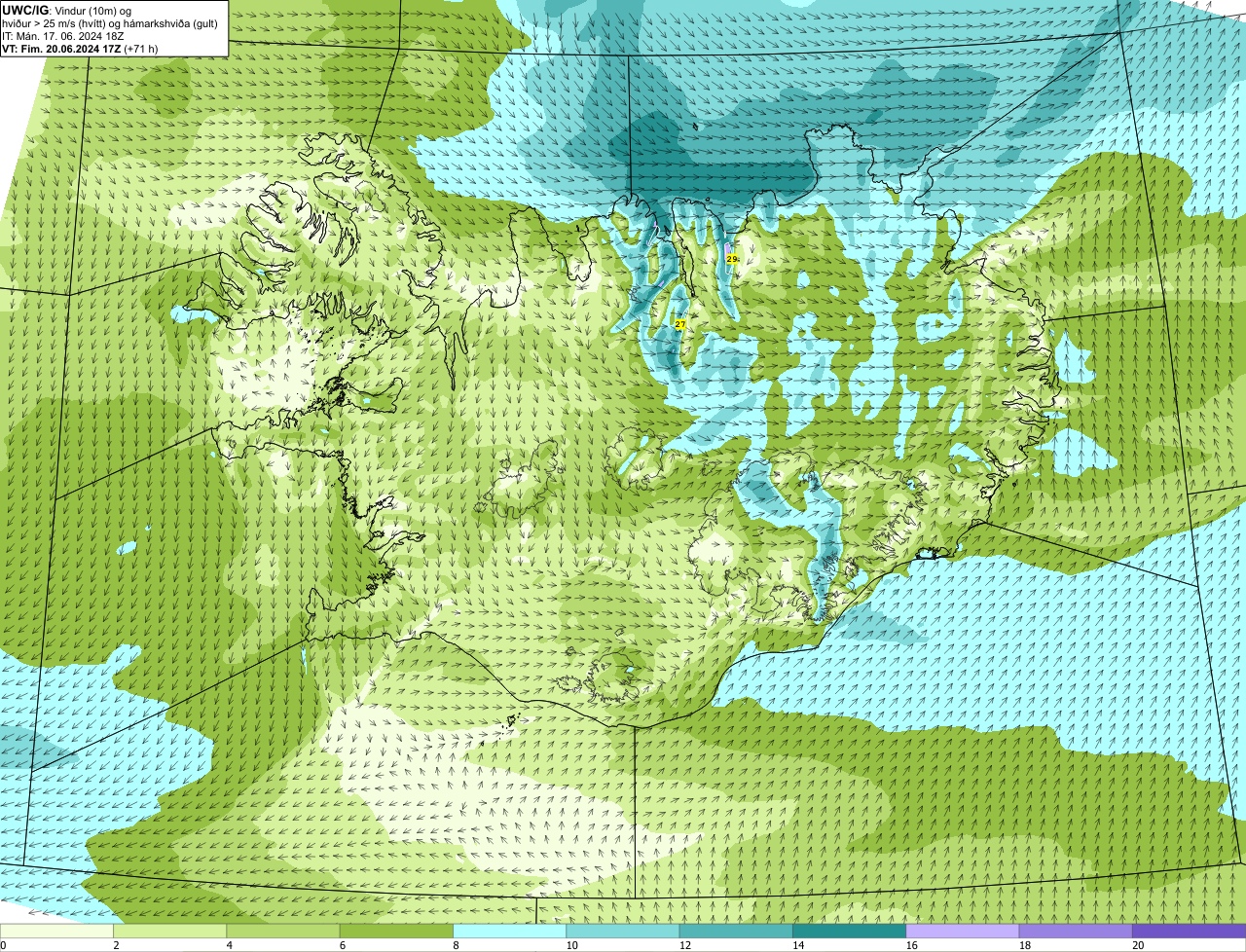
Task: Click the color scale tick label 12
Action: pos(685,945)
